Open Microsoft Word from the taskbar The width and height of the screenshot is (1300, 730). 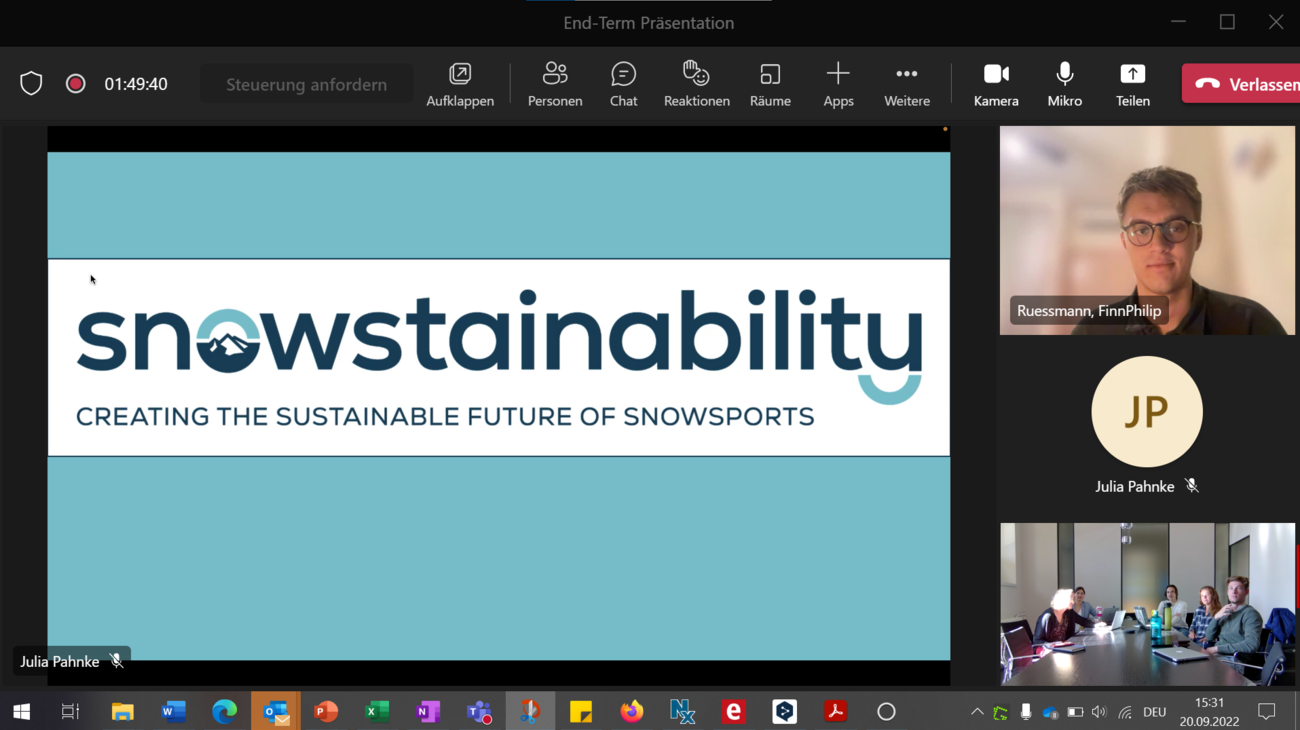pos(173,712)
